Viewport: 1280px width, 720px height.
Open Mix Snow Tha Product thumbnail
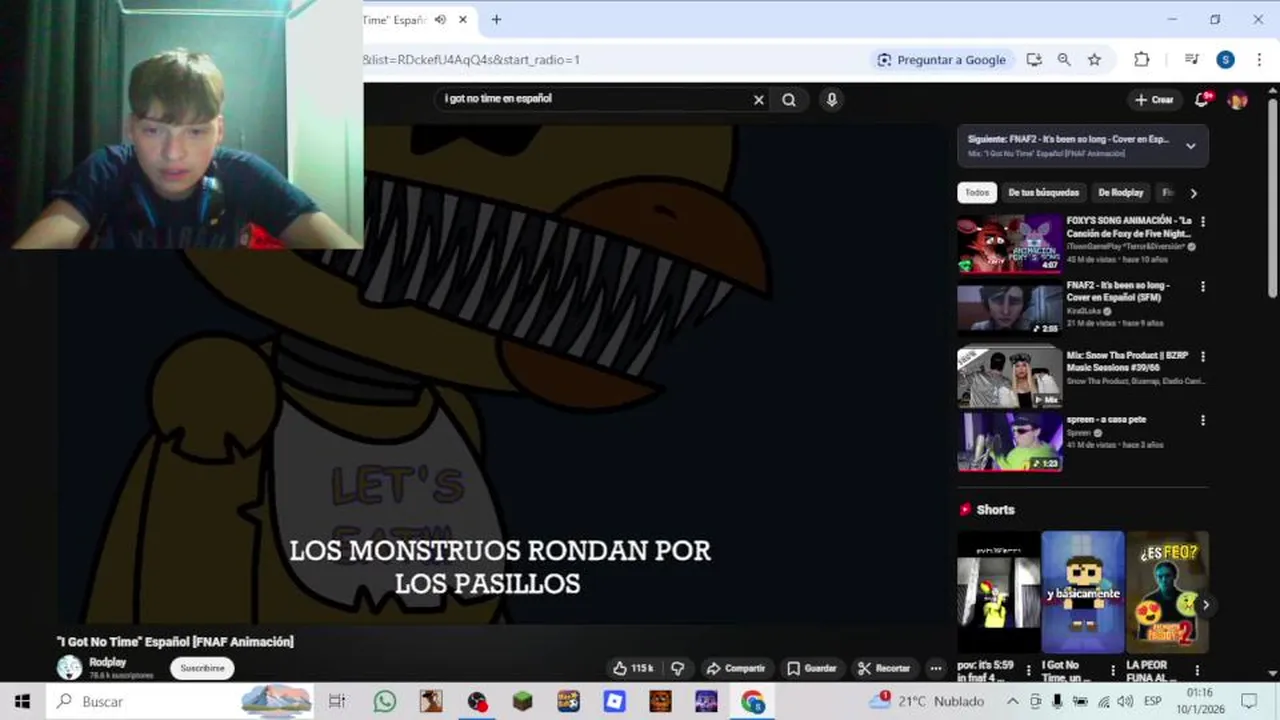point(1009,377)
